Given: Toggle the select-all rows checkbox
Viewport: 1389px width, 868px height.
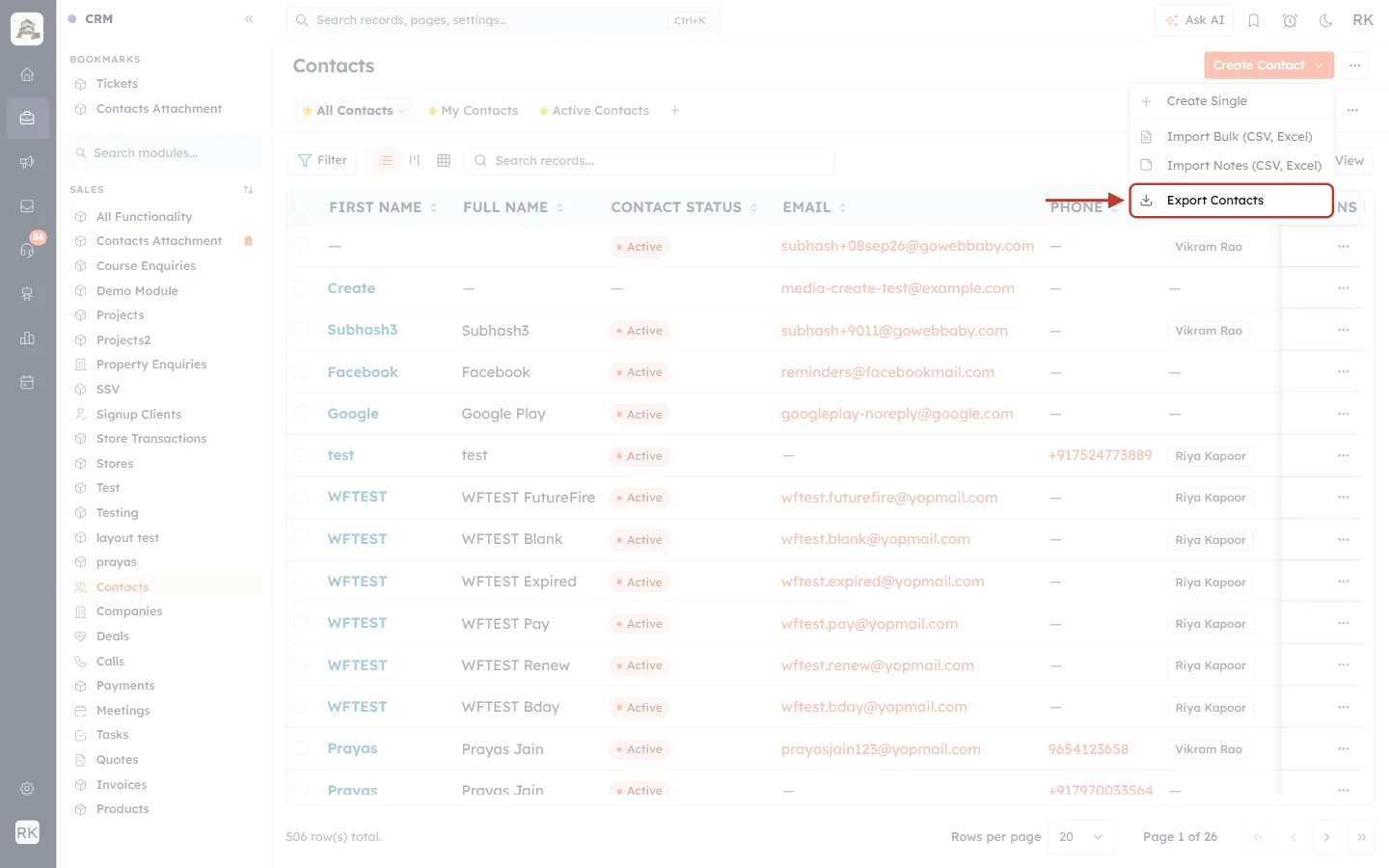Looking at the screenshot, I should (301, 207).
